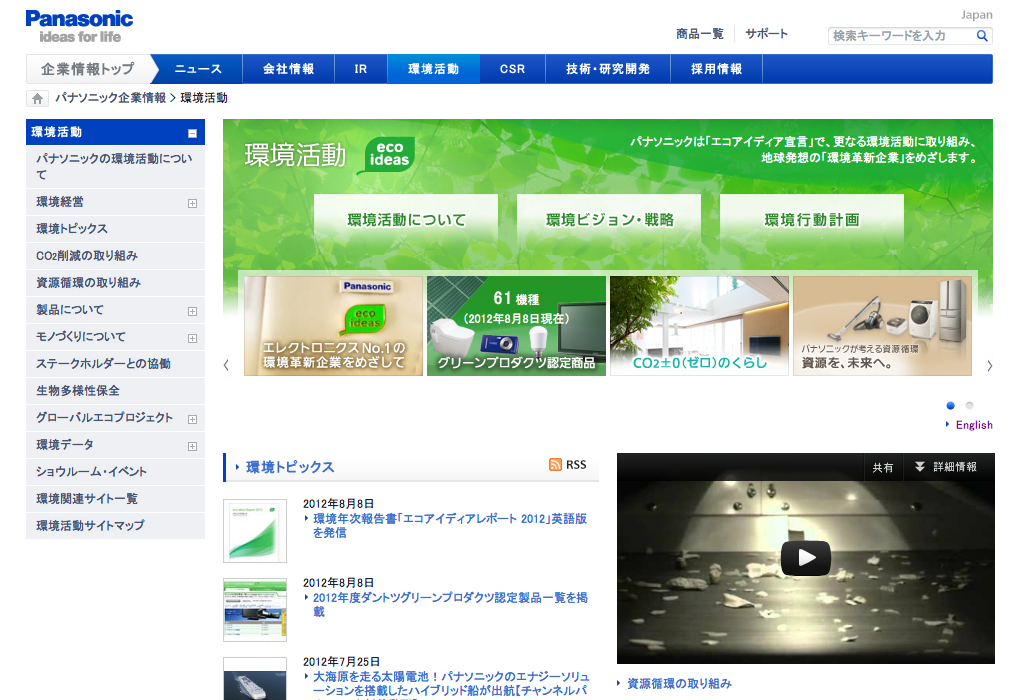This screenshot has height=700, width=1016.
Task: Click the Panasonic ideas for life logo
Action: [79, 27]
